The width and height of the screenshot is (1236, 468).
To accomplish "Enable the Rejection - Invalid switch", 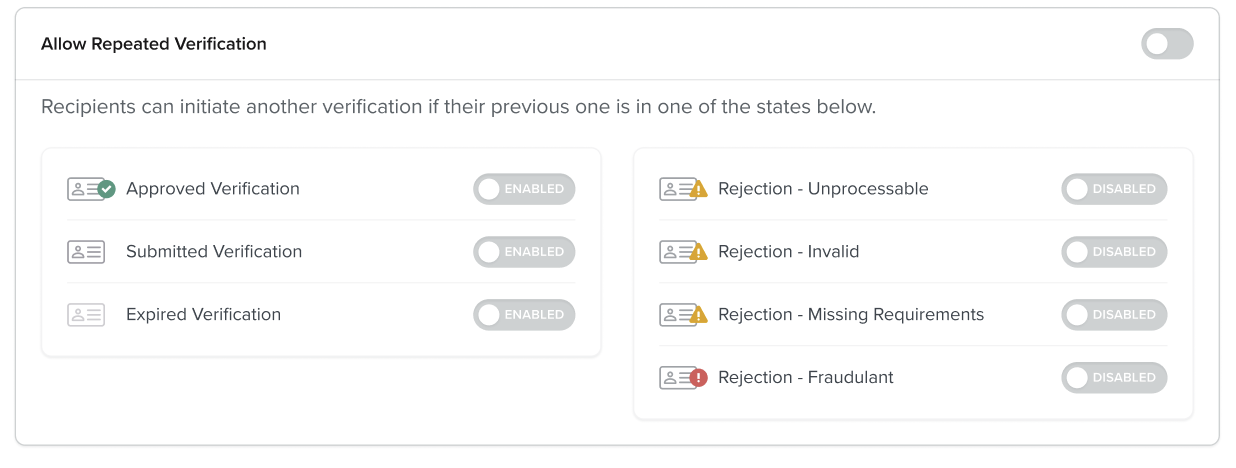I will (1114, 252).
